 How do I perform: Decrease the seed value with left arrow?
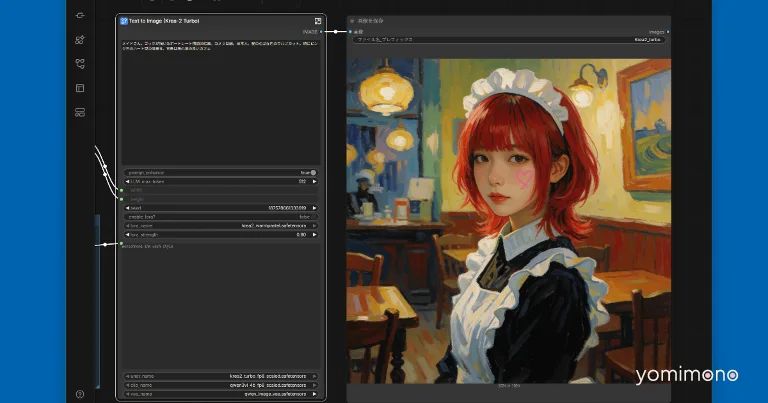[128, 208]
